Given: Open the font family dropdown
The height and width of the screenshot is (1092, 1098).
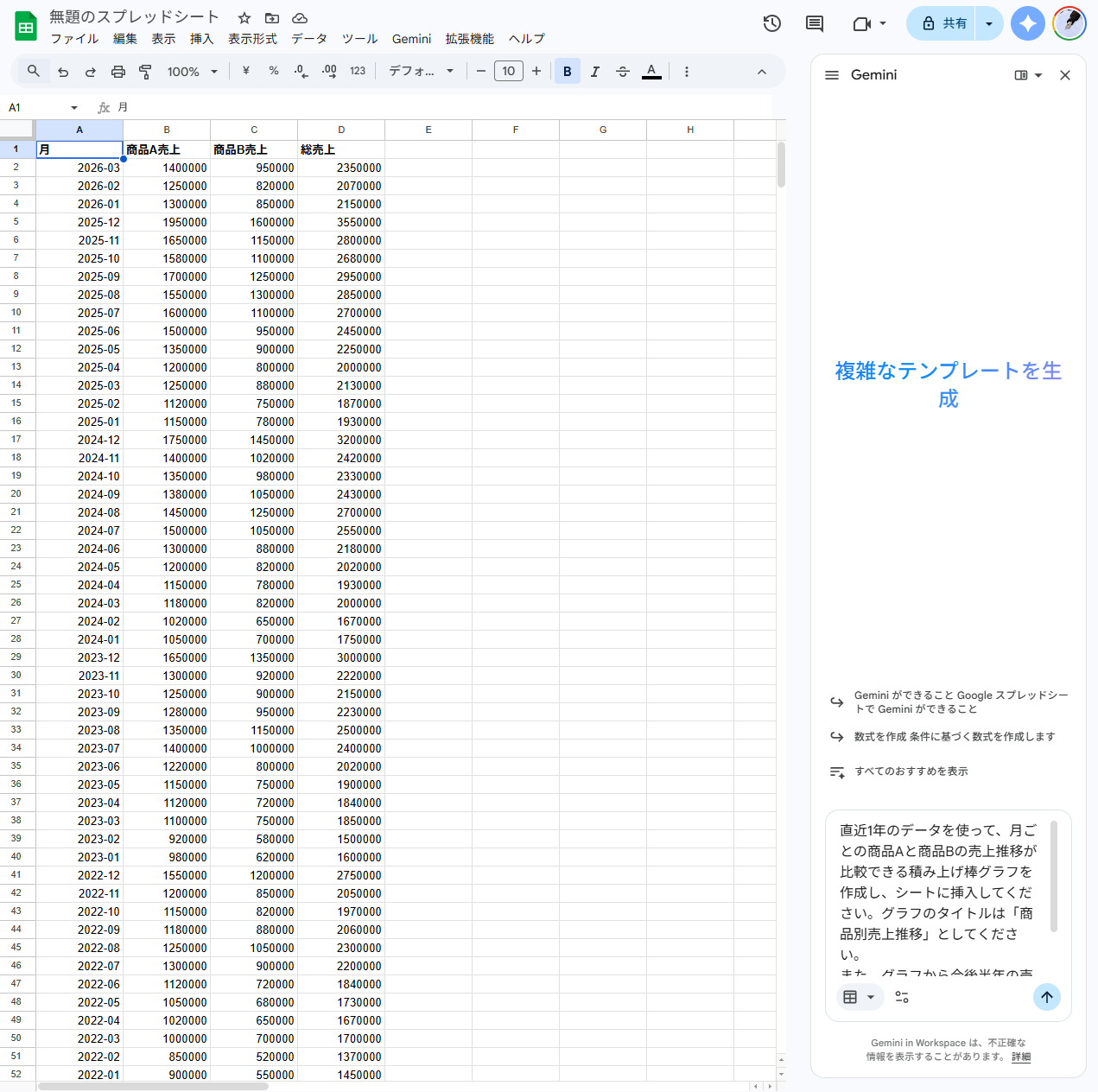Looking at the screenshot, I should click(421, 72).
